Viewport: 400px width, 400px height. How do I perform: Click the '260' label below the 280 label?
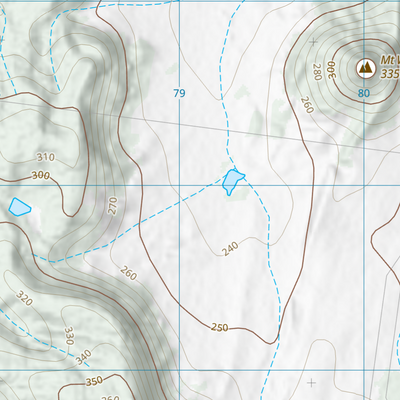point(307,105)
